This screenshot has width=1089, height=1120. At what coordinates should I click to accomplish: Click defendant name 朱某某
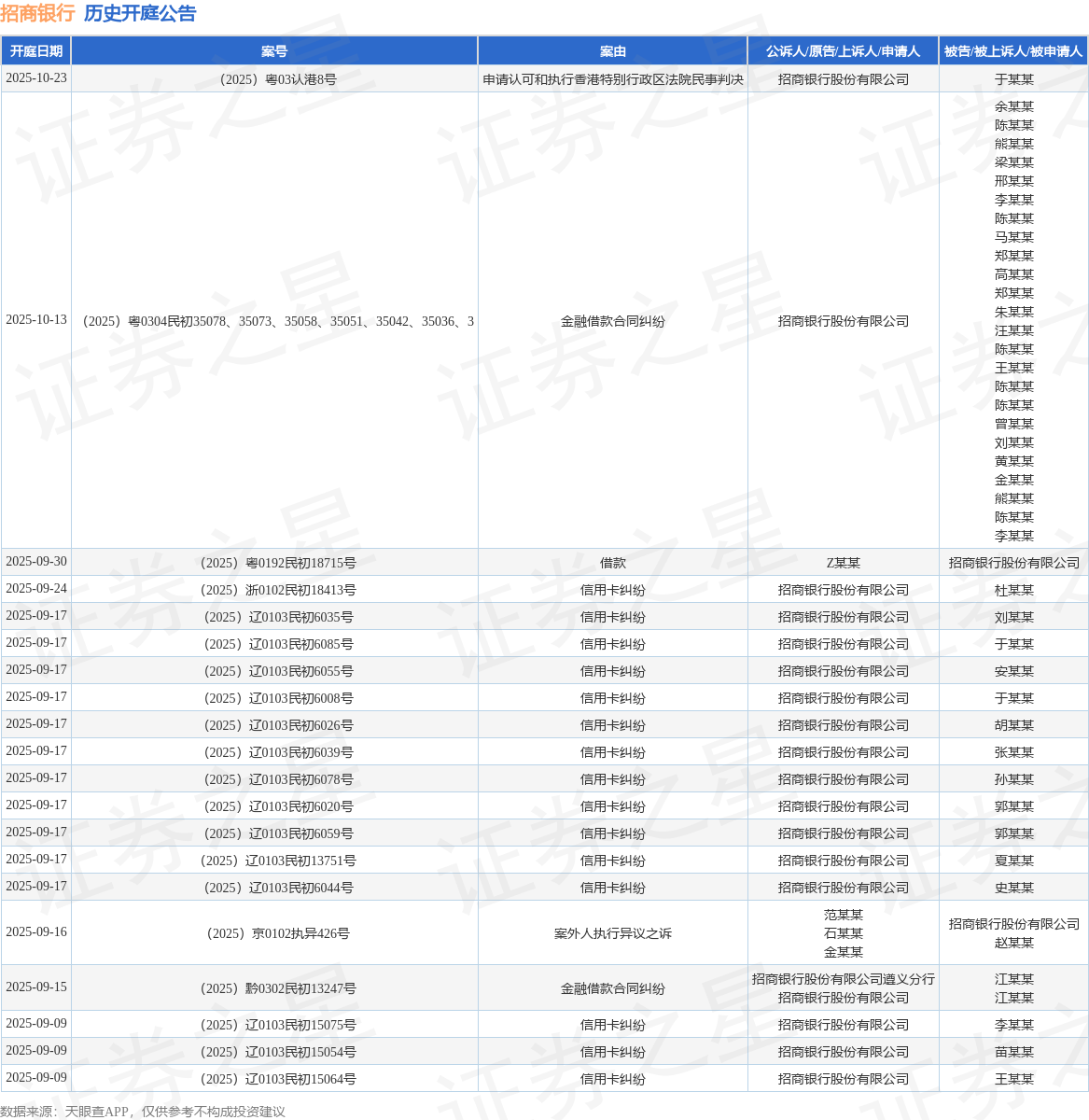click(x=1014, y=312)
